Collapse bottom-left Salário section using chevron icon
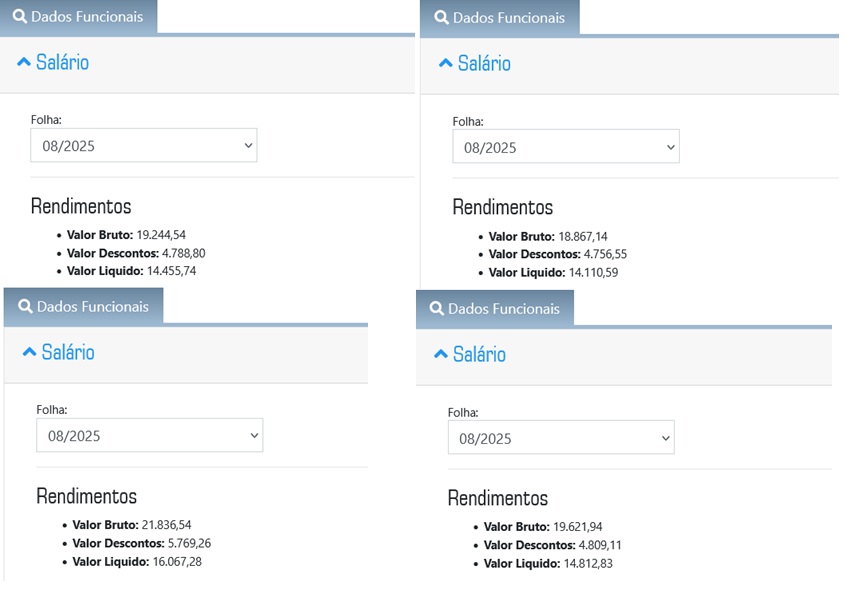Viewport: 854px width, 599px height. pyautogui.click(x=29, y=352)
